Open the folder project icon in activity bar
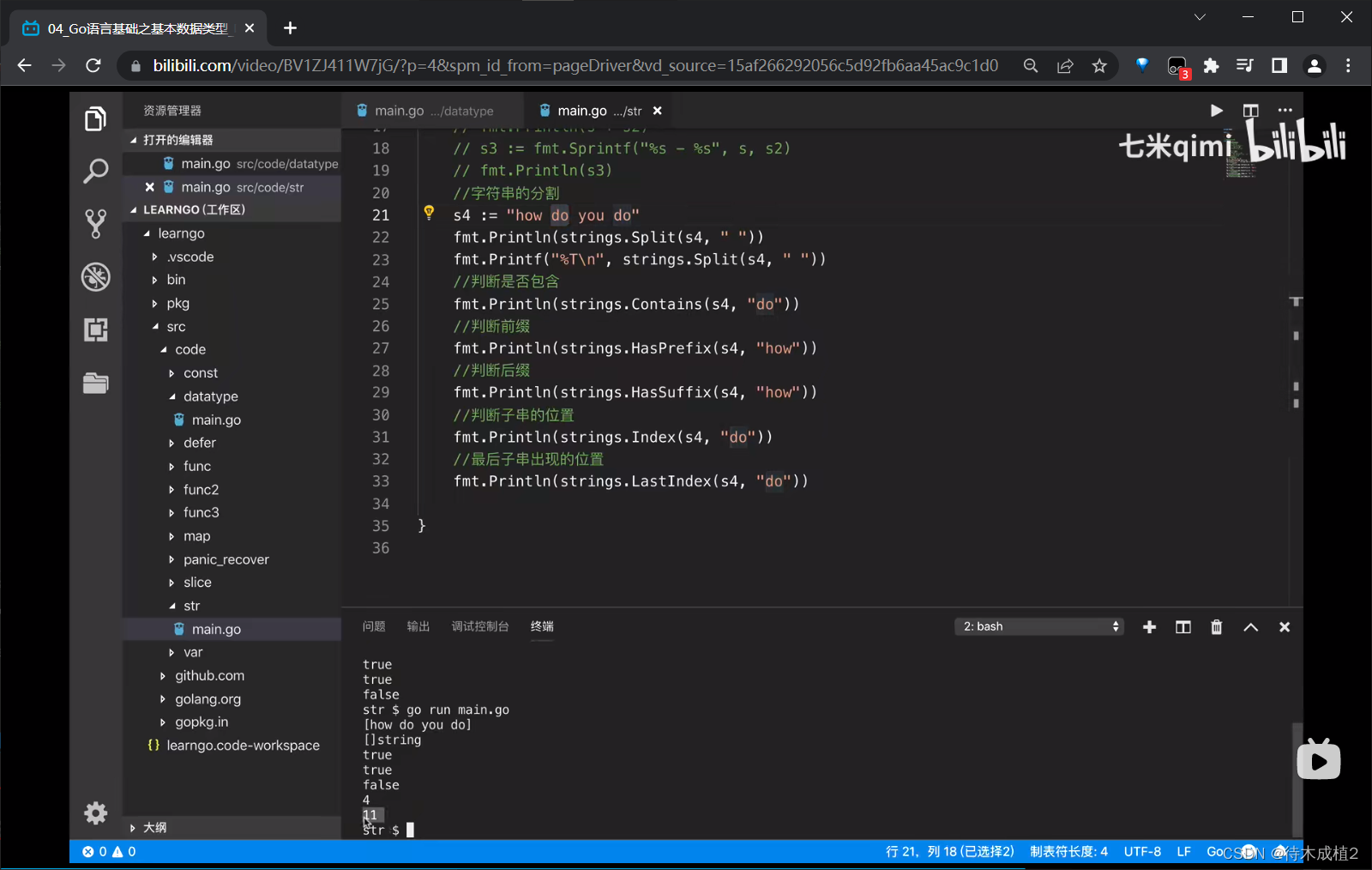 95,383
